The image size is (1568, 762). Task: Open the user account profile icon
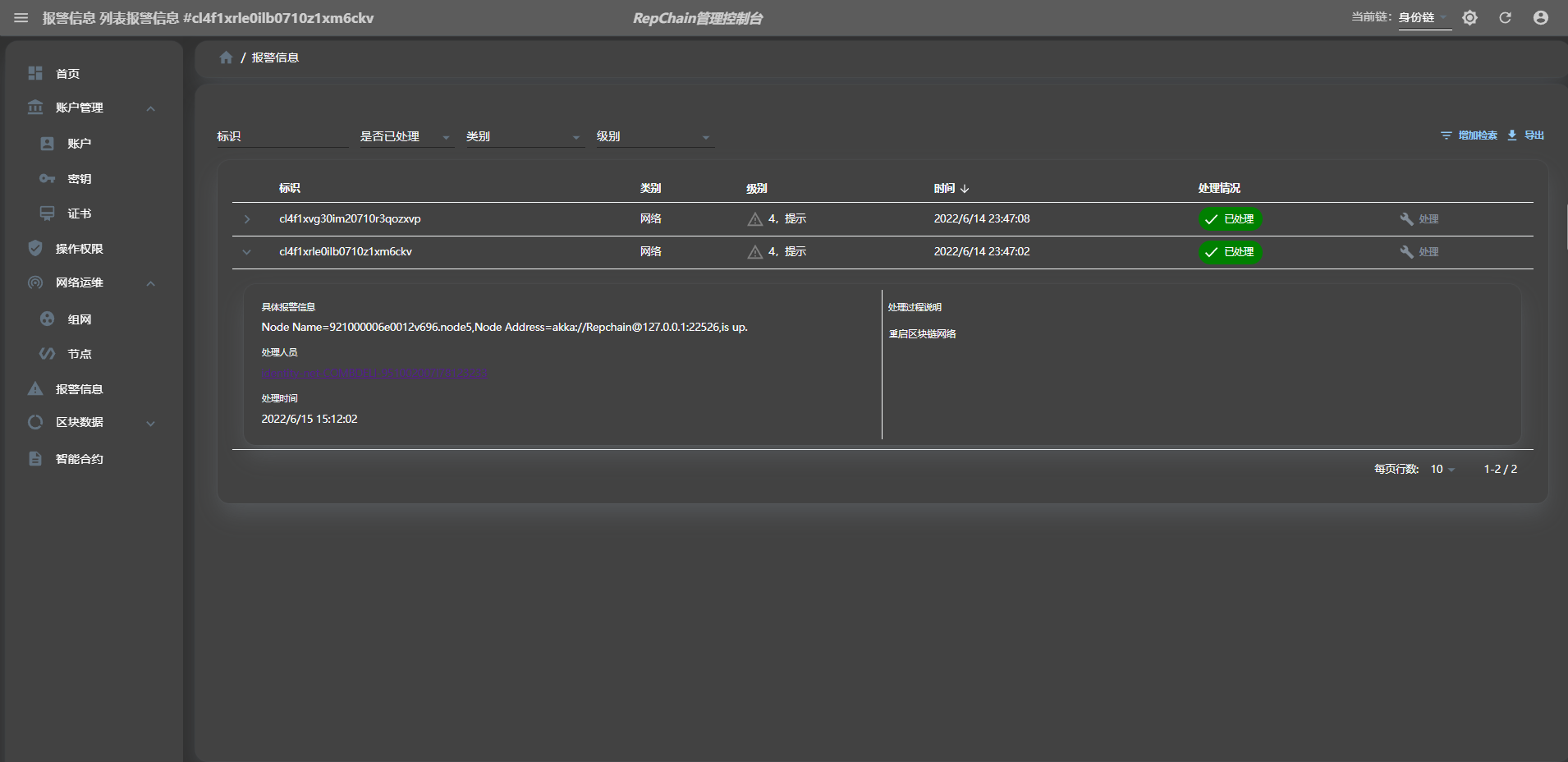(x=1541, y=18)
